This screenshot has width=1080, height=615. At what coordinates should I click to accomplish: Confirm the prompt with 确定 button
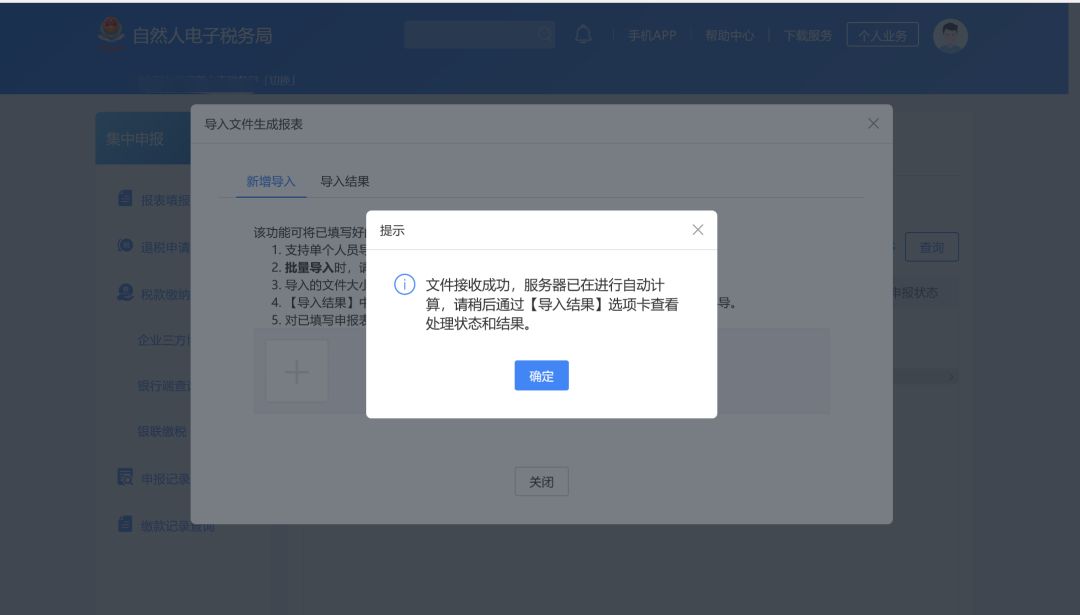click(541, 375)
